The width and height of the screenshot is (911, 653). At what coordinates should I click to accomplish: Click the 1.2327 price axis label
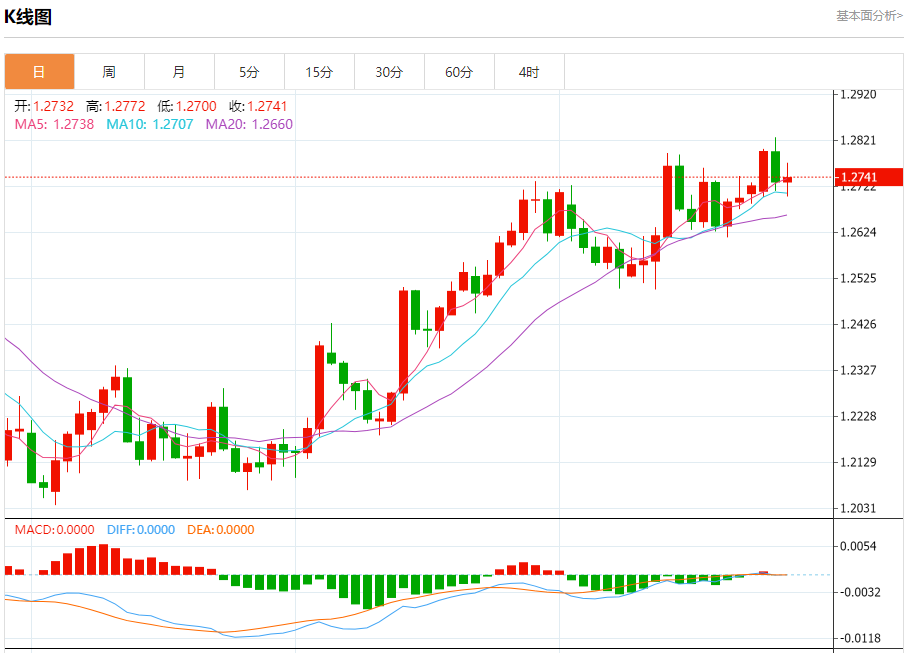(858, 370)
